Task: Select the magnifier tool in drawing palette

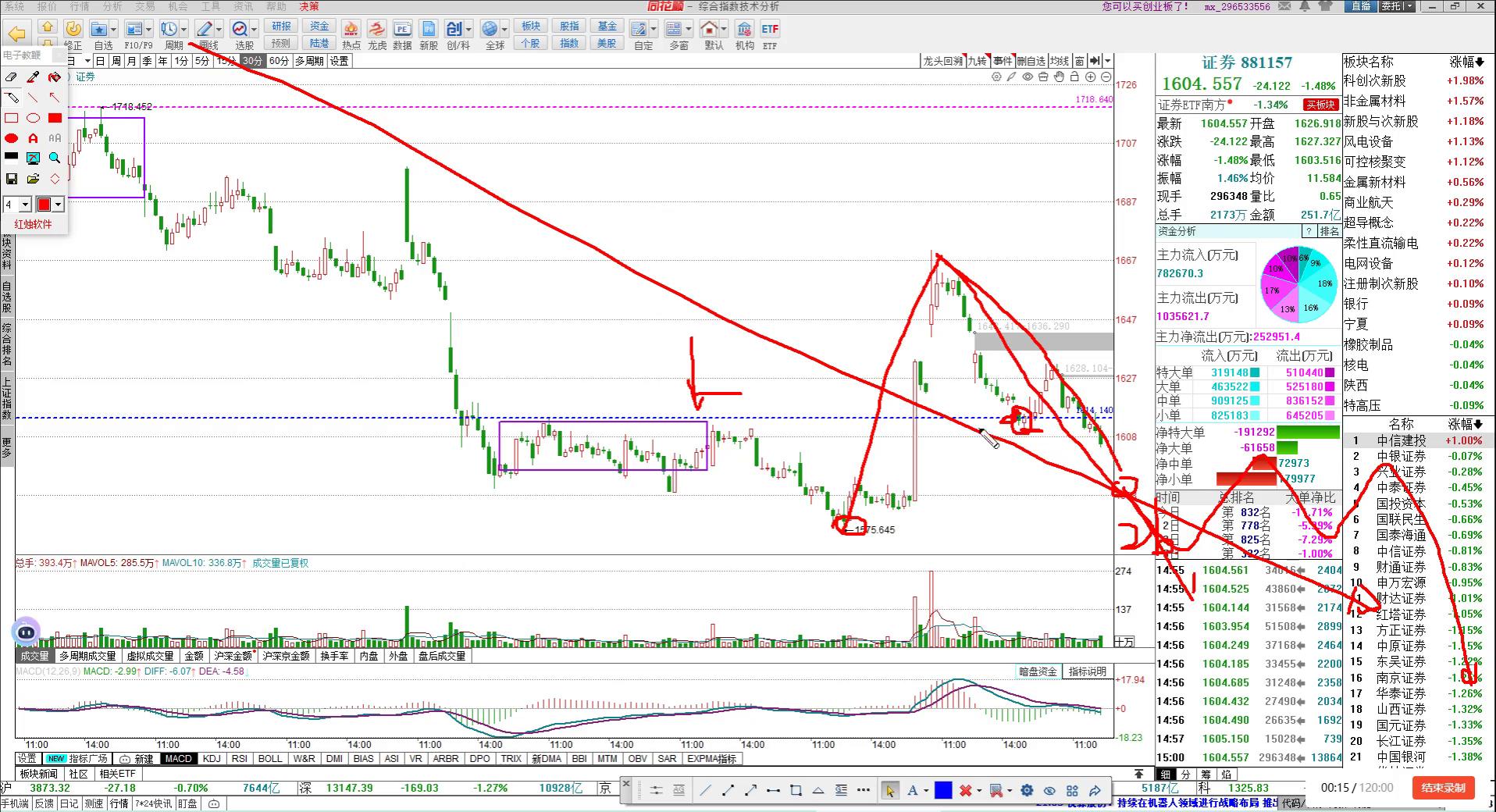Action: [x=55, y=158]
